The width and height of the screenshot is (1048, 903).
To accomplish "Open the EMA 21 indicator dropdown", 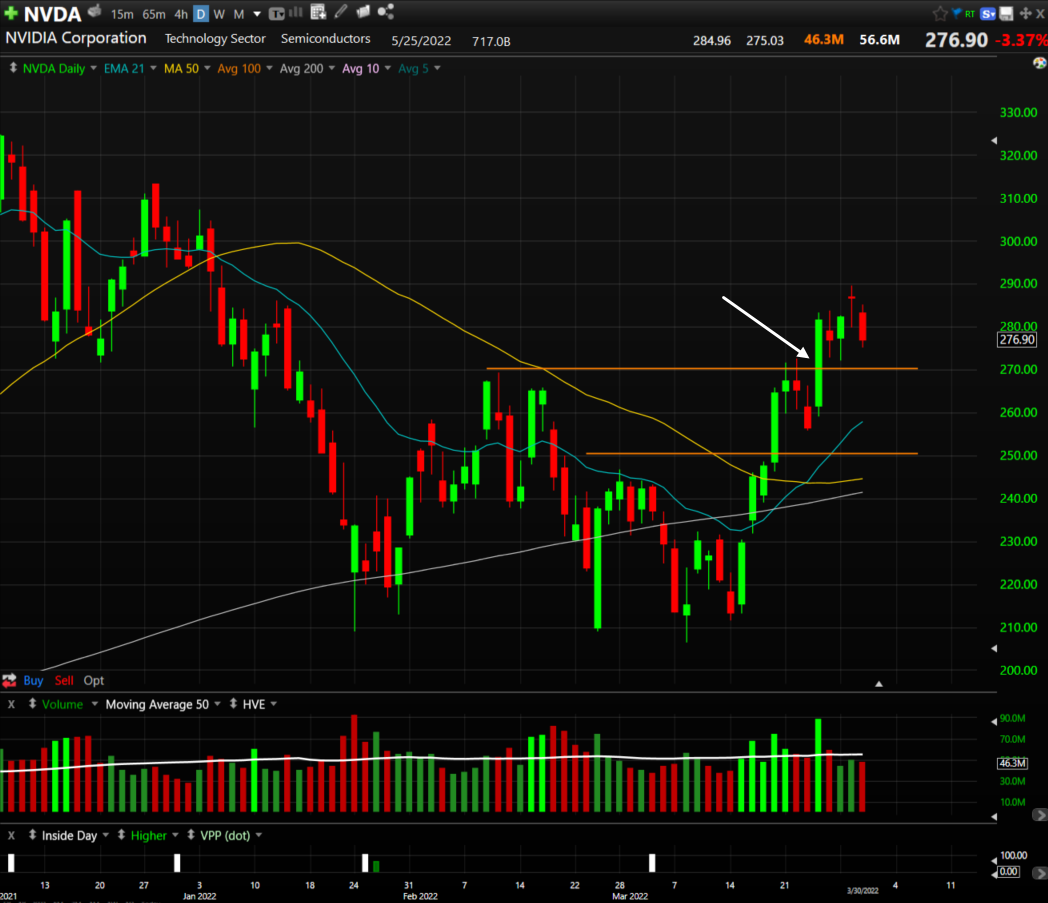I will tap(153, 68).
